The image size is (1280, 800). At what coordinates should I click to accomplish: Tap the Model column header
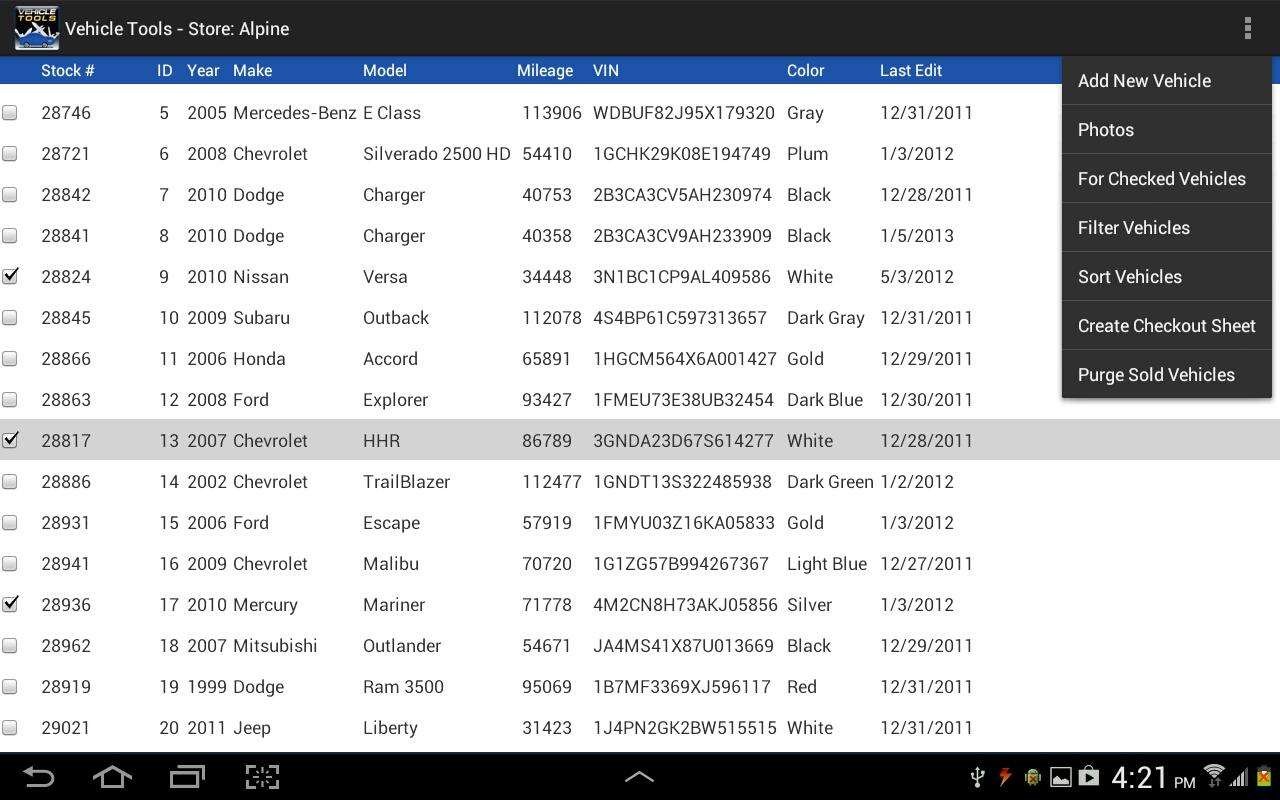(x=385, y=71)
